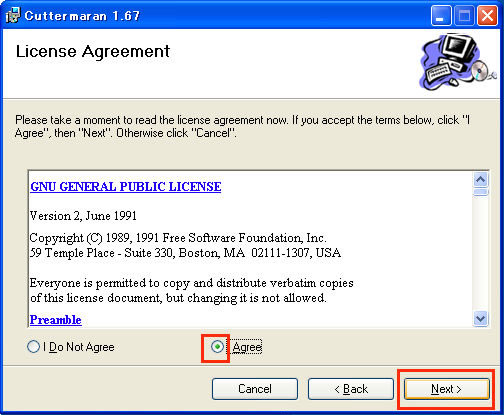Click the license box scroll up arrow
Viewport: 504px width, 415px height.
pos(480,180)
